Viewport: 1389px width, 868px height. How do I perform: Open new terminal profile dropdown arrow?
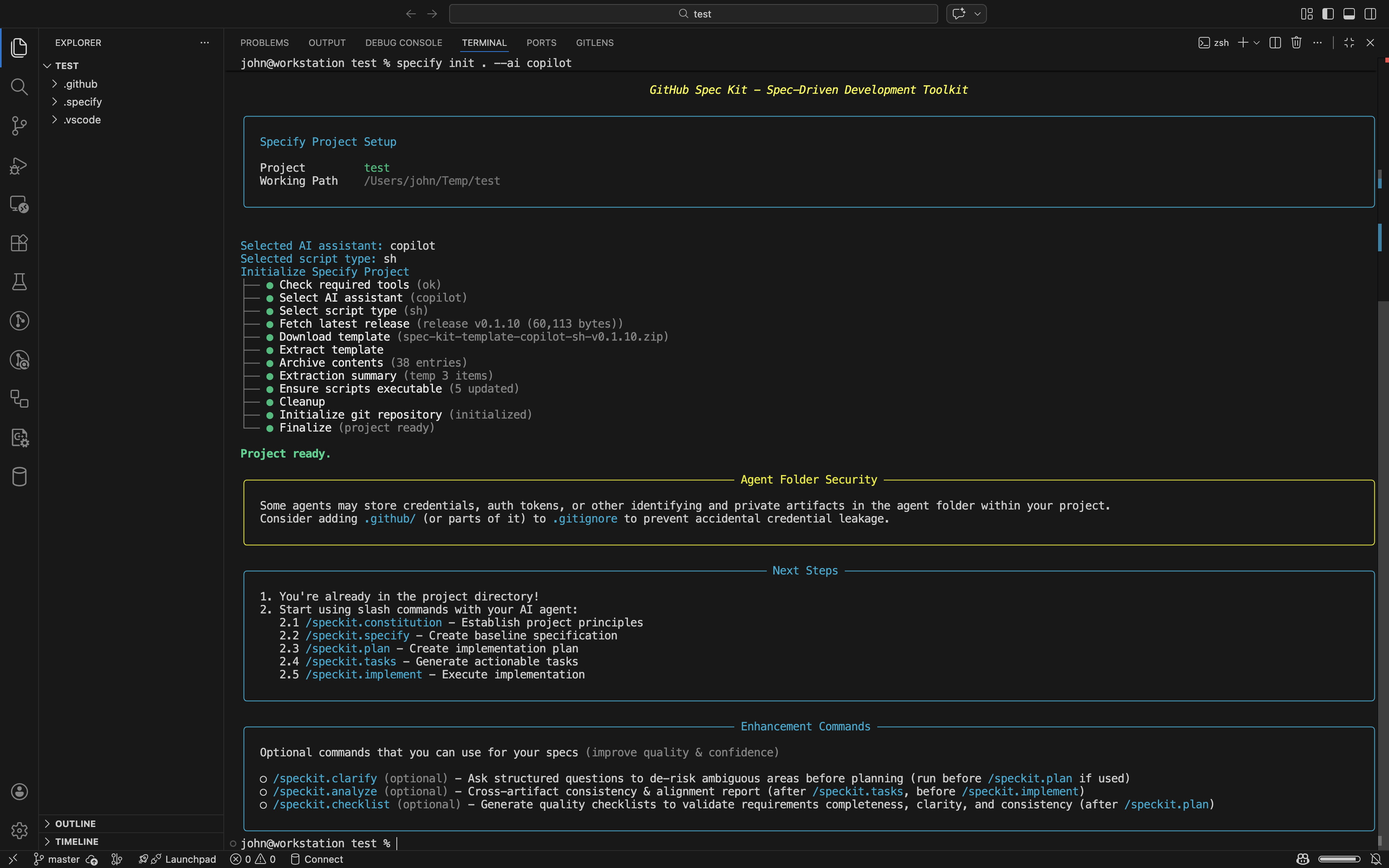(x=1256, y=43)
